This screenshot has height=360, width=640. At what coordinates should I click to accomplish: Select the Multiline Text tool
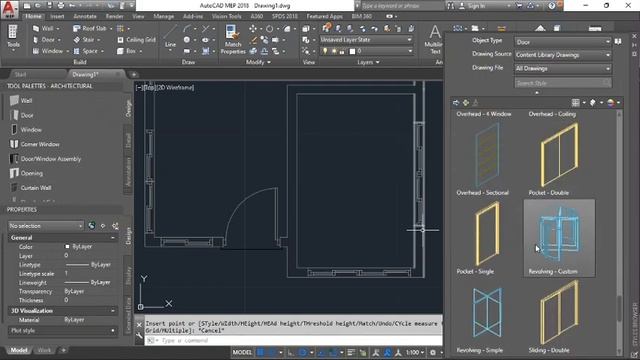(x=433, y=40)
